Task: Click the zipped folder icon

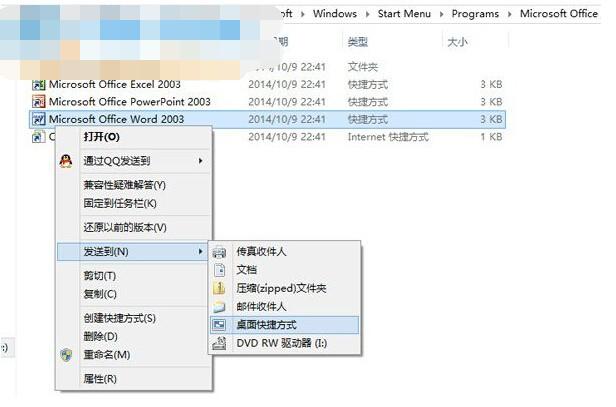Action: coord(219,288)
